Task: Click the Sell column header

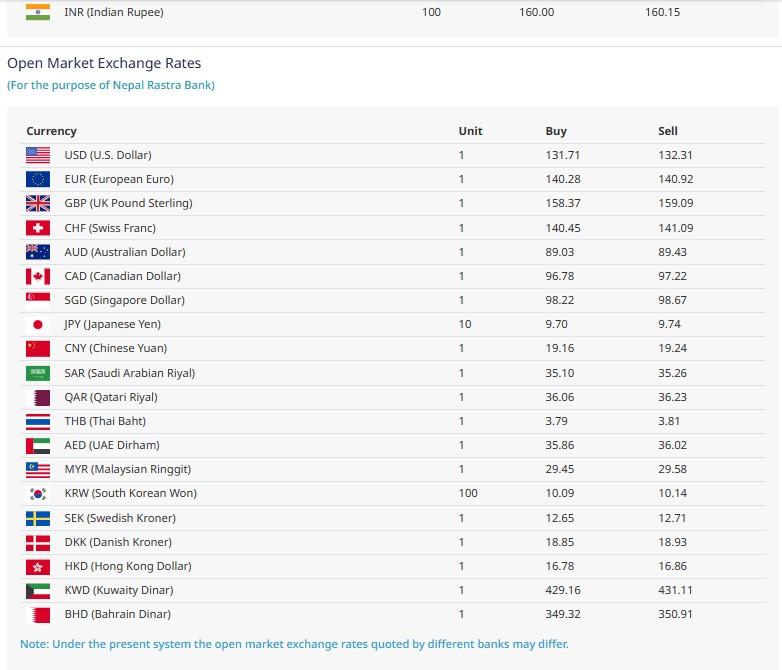Action: (x=668, y=131)
